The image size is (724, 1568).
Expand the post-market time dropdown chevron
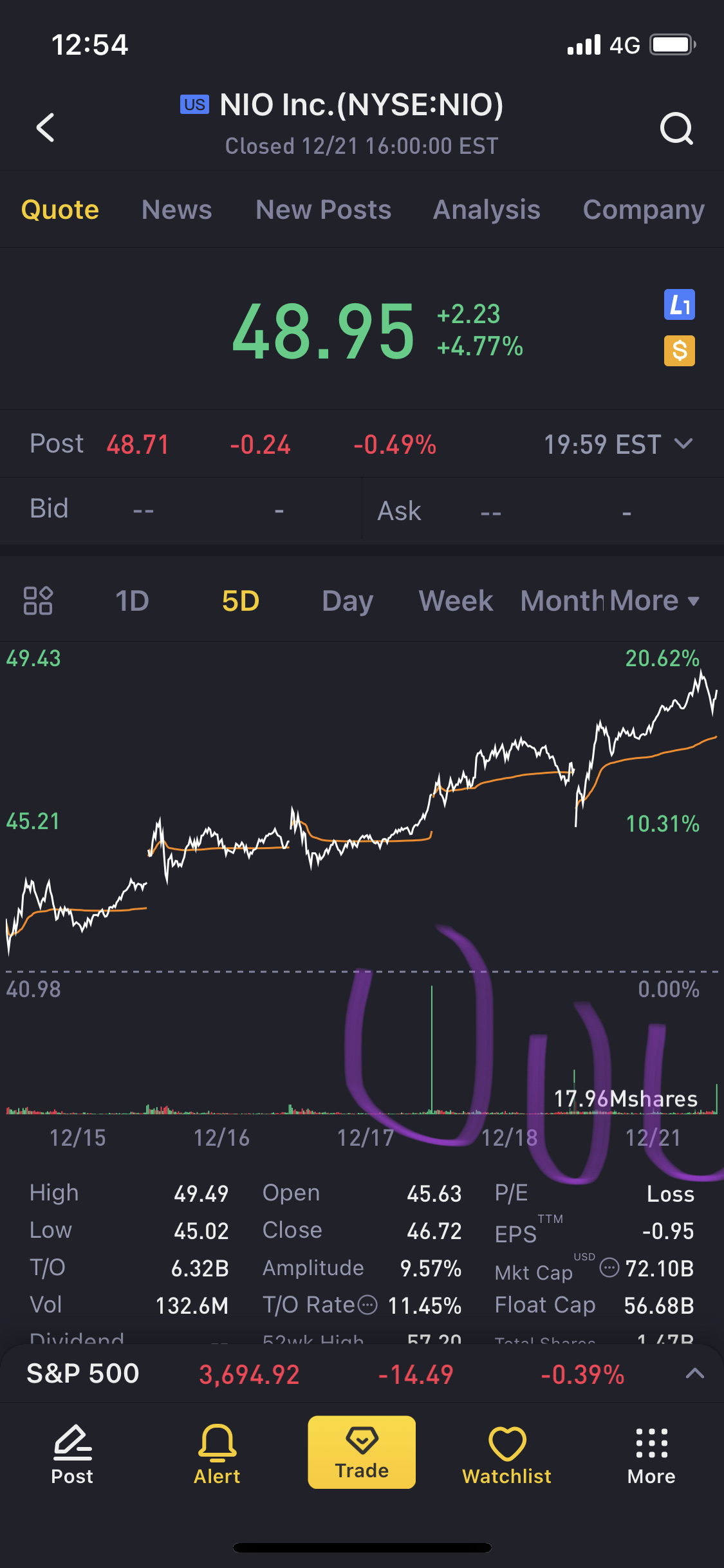pyautogui.click(x=683, y=443)
